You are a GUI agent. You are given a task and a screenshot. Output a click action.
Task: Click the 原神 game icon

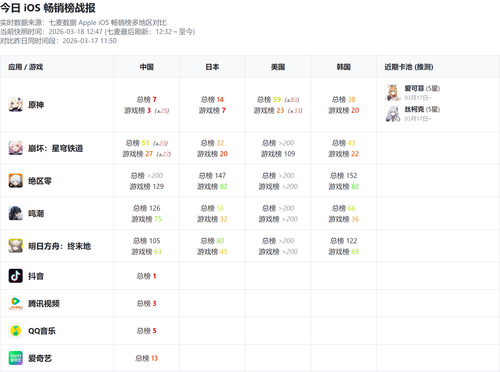click(16, 105)
